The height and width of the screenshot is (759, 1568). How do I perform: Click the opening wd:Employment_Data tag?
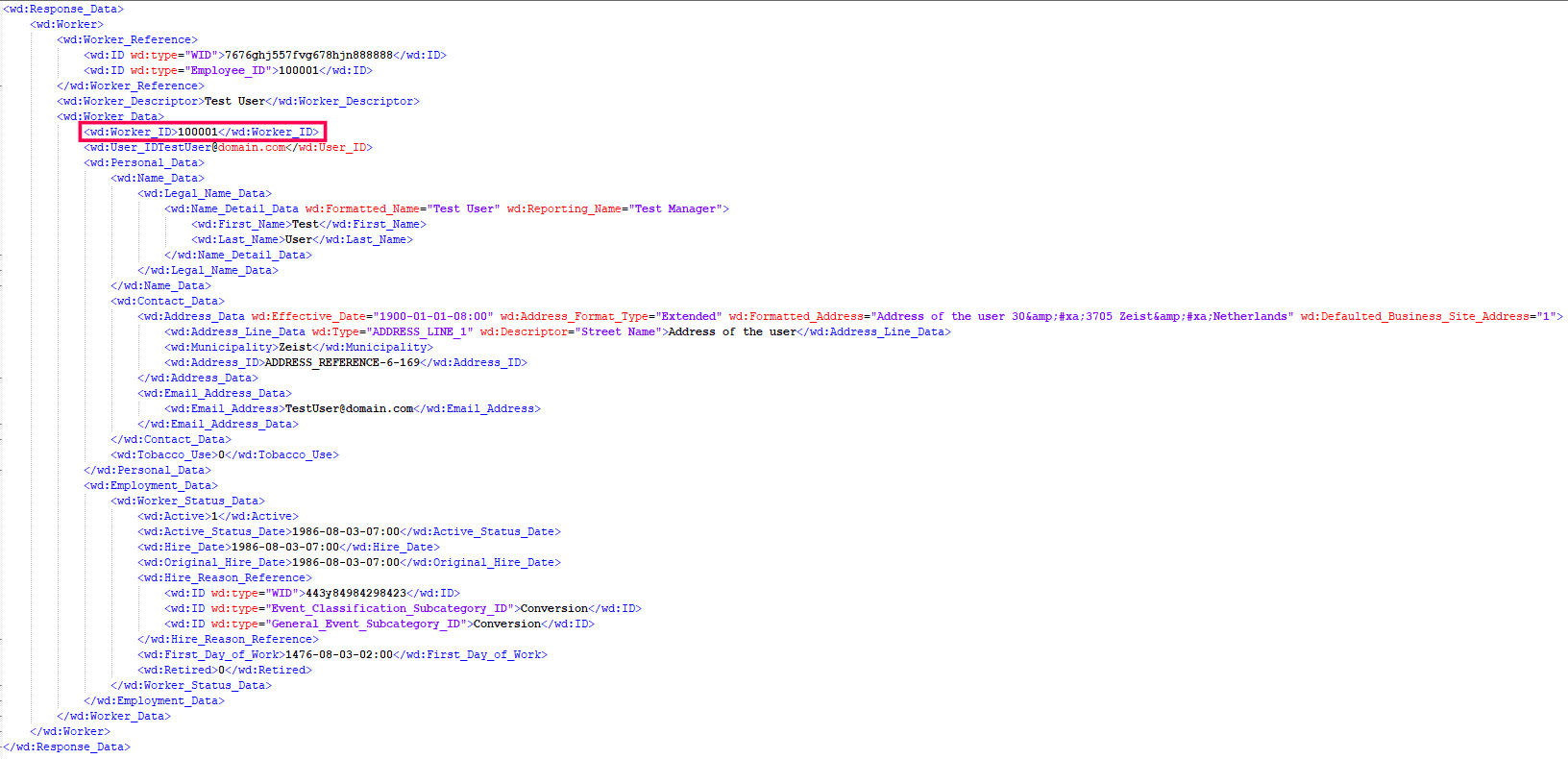151,485
